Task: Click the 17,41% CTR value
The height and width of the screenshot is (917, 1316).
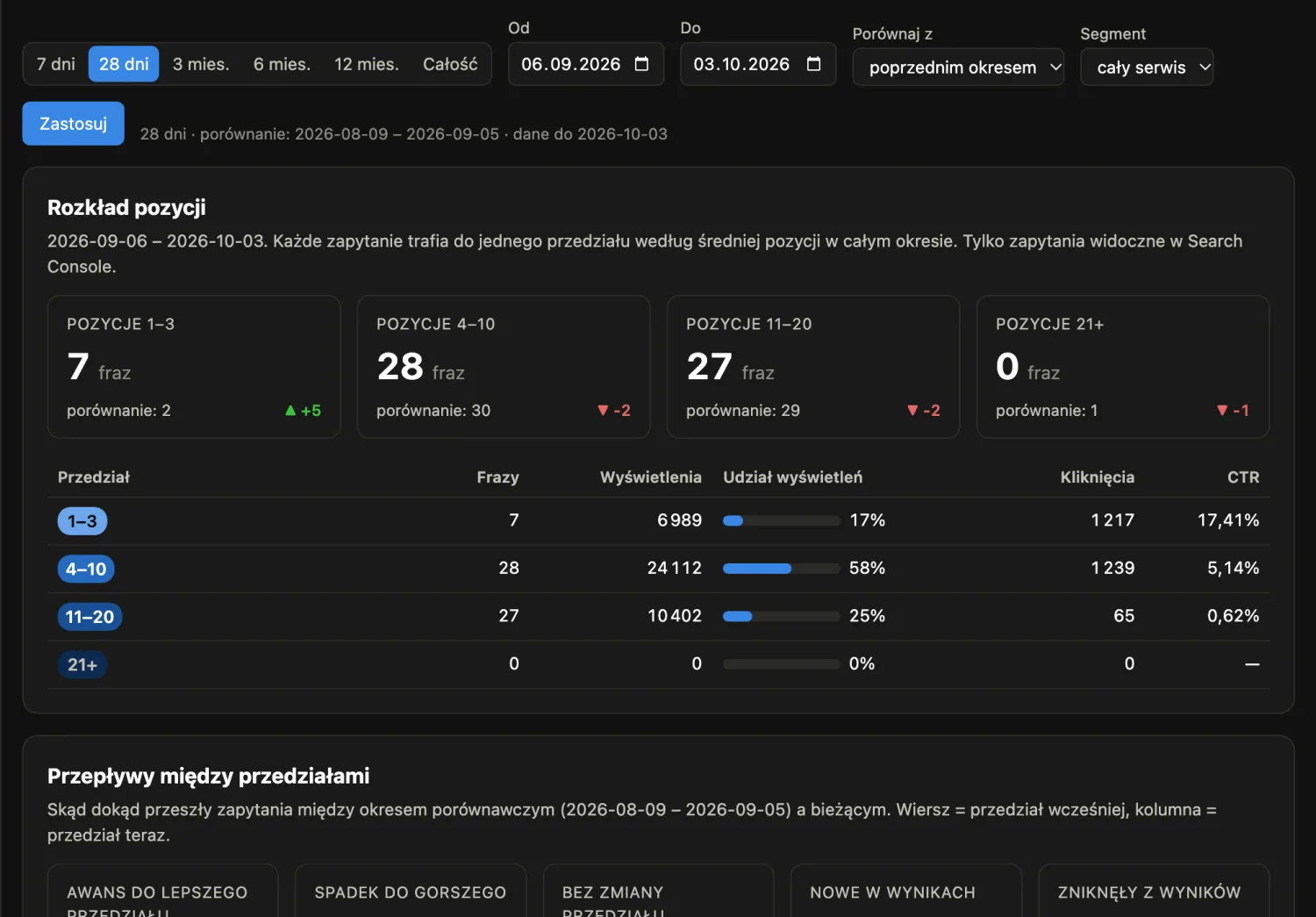Action: (x=1228, y=520)
